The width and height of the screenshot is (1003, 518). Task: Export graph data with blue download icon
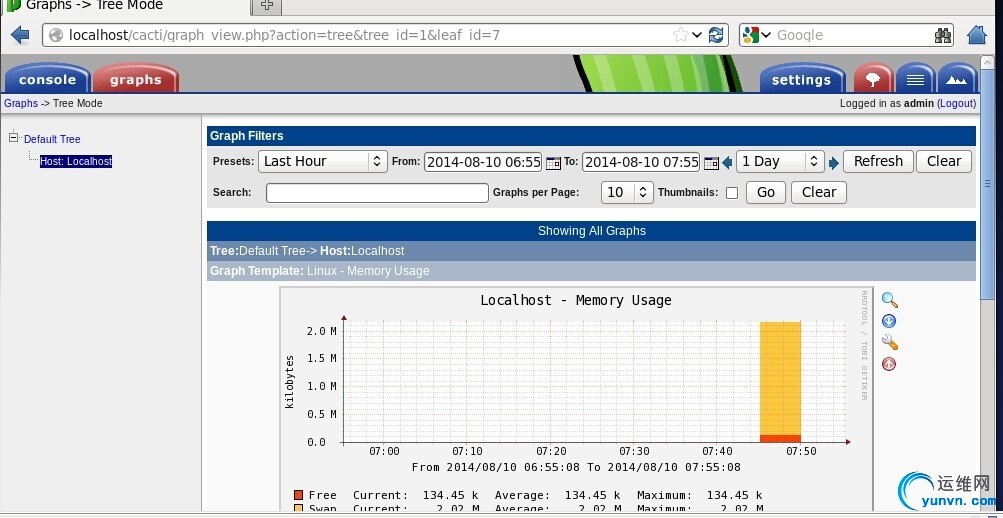pos(888,321)
